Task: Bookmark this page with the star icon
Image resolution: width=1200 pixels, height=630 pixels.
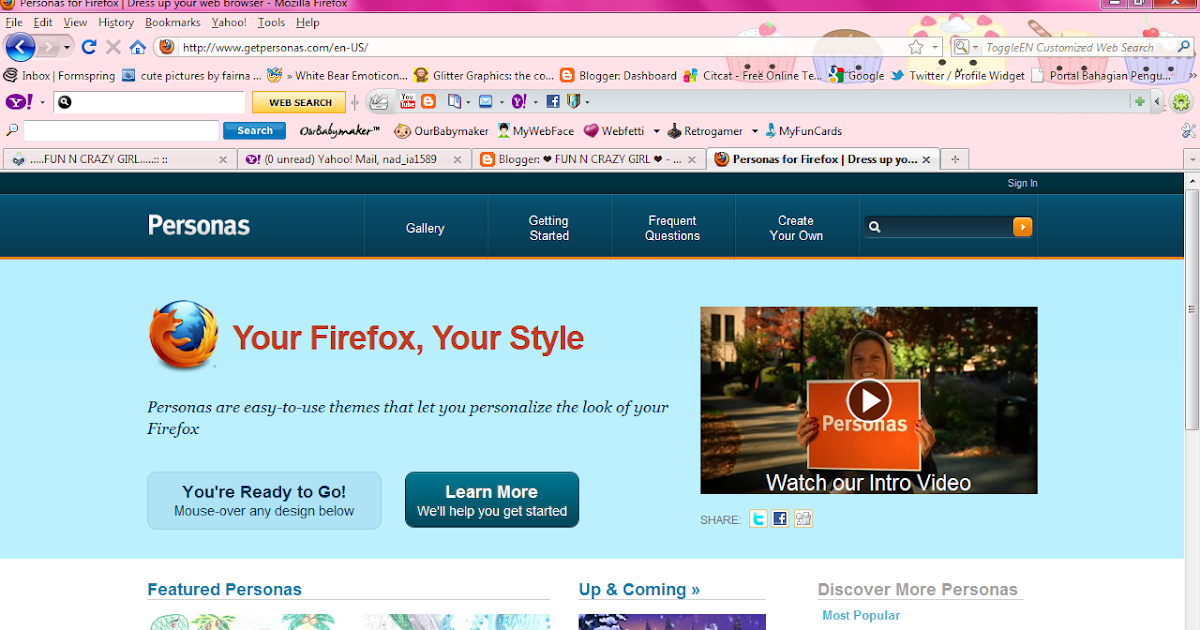Action: point(916,47)
